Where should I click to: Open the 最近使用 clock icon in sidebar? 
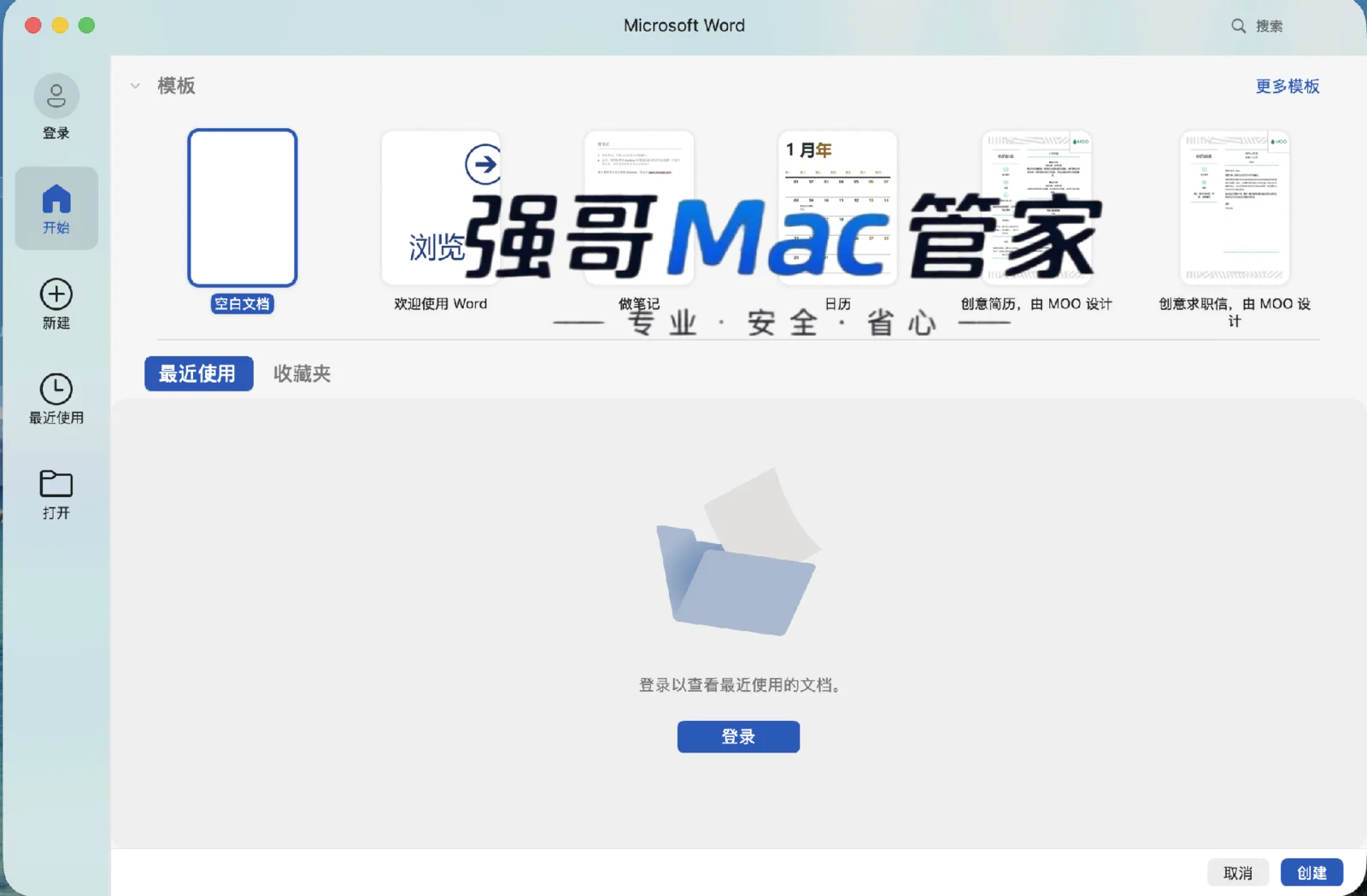(x=56, y=389)
